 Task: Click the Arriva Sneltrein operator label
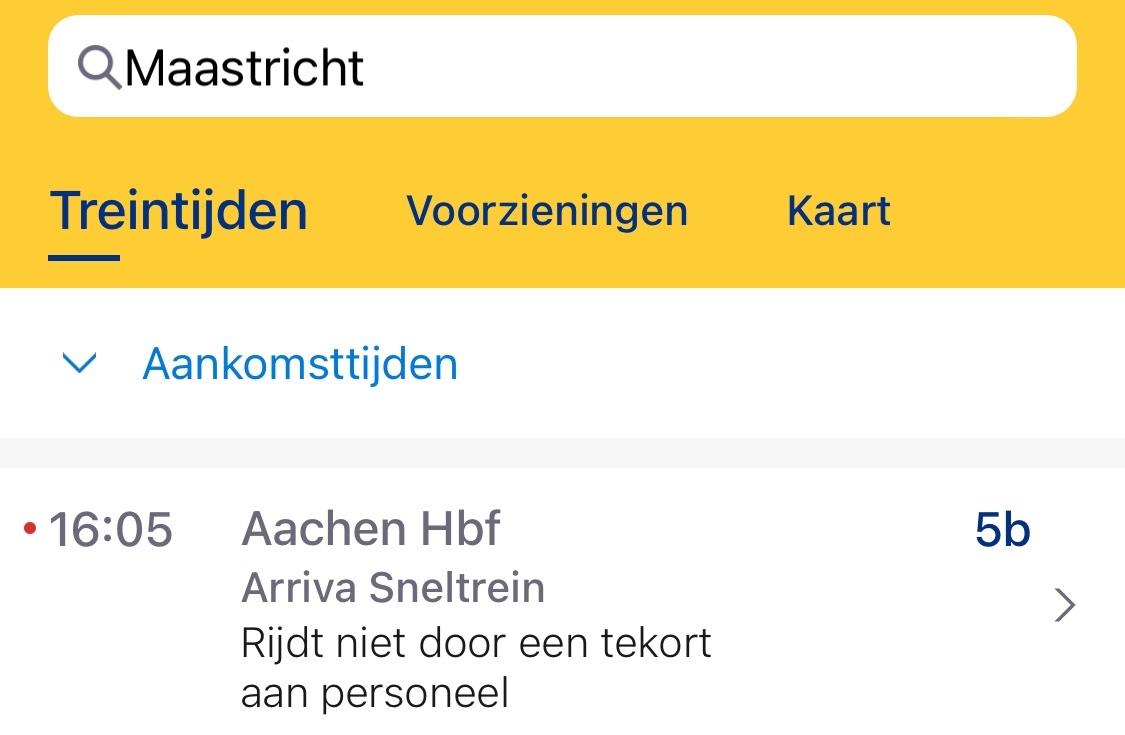coord(393,588)
